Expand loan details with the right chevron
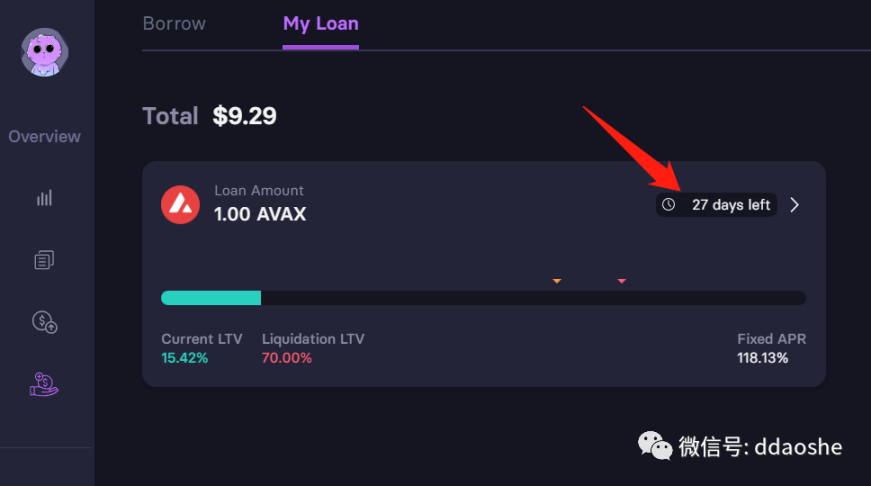The image size is (871, 486). [795, 205]
